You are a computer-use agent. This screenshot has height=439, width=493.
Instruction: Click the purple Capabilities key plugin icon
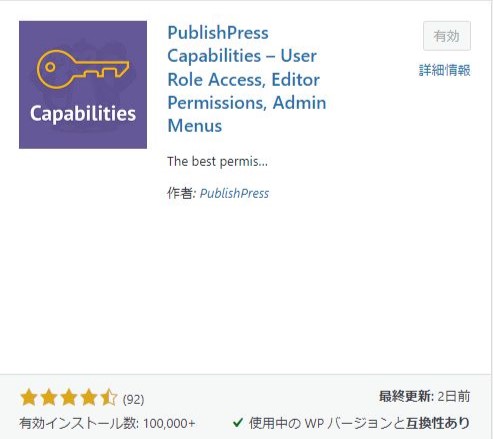(83, 85)
